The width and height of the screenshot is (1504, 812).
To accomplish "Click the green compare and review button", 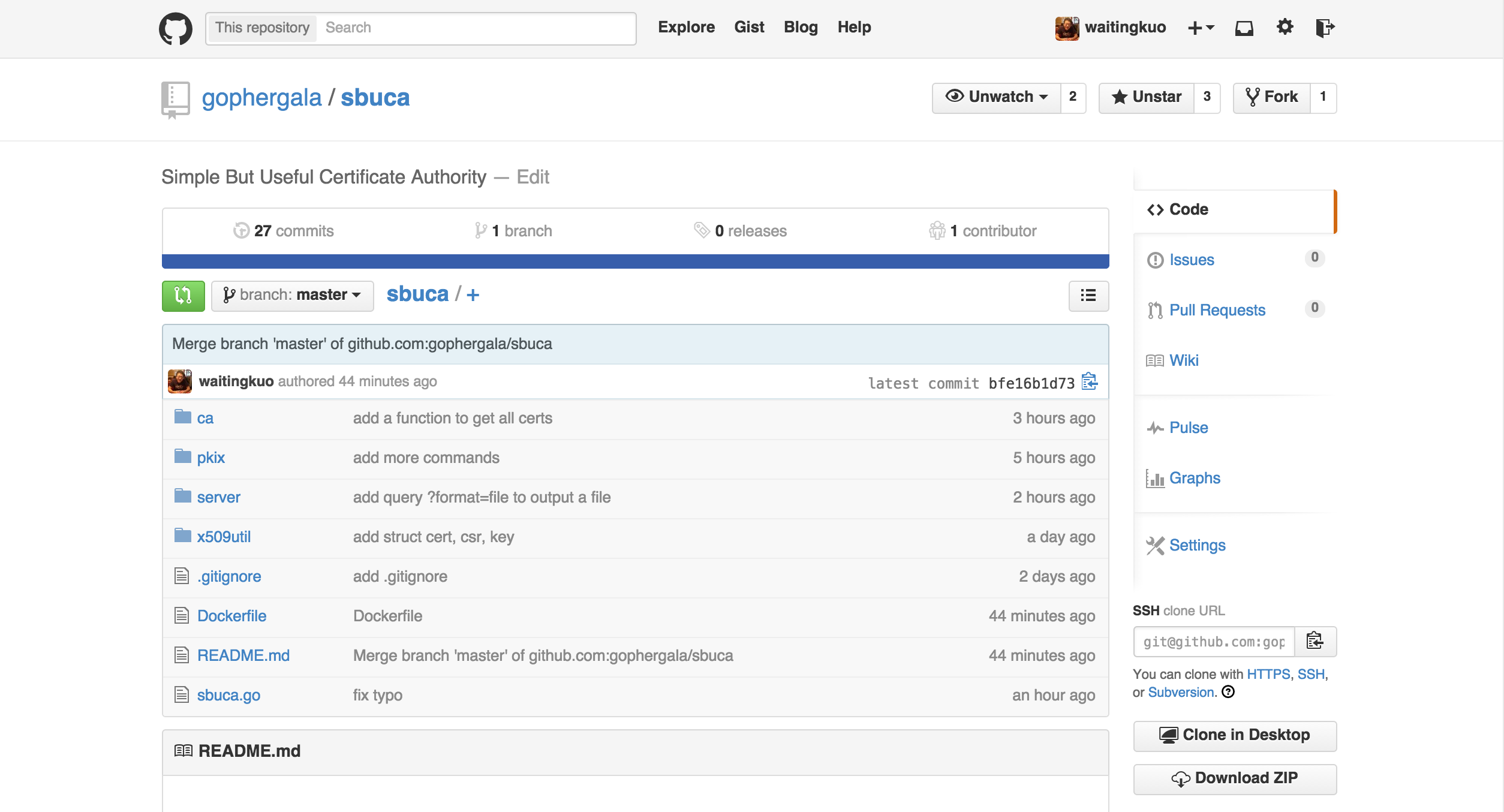I will [183, 295].
